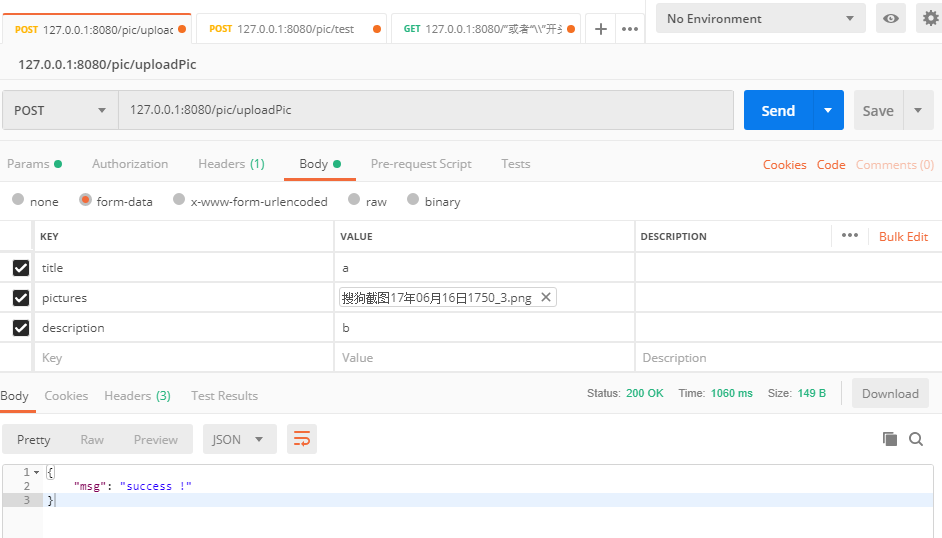Screen dimensions: 942x538
Task: Edit the title key cell
Action: point(183,268)
